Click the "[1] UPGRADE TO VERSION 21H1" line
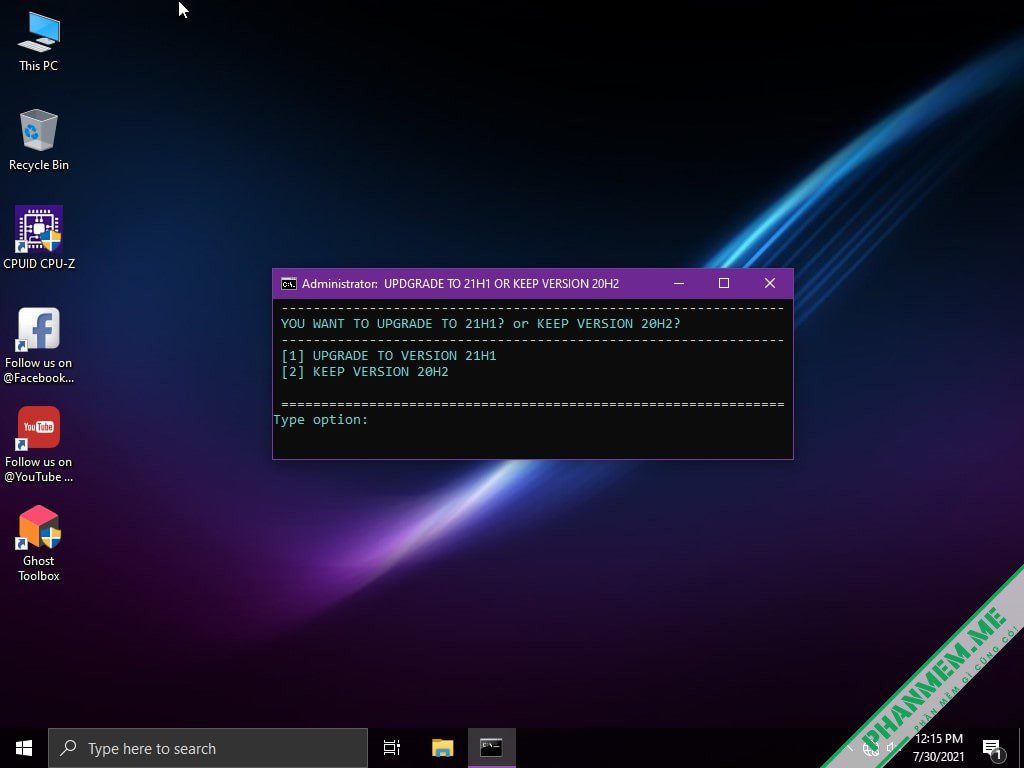Screen dimensions: 1024x768 389,356
